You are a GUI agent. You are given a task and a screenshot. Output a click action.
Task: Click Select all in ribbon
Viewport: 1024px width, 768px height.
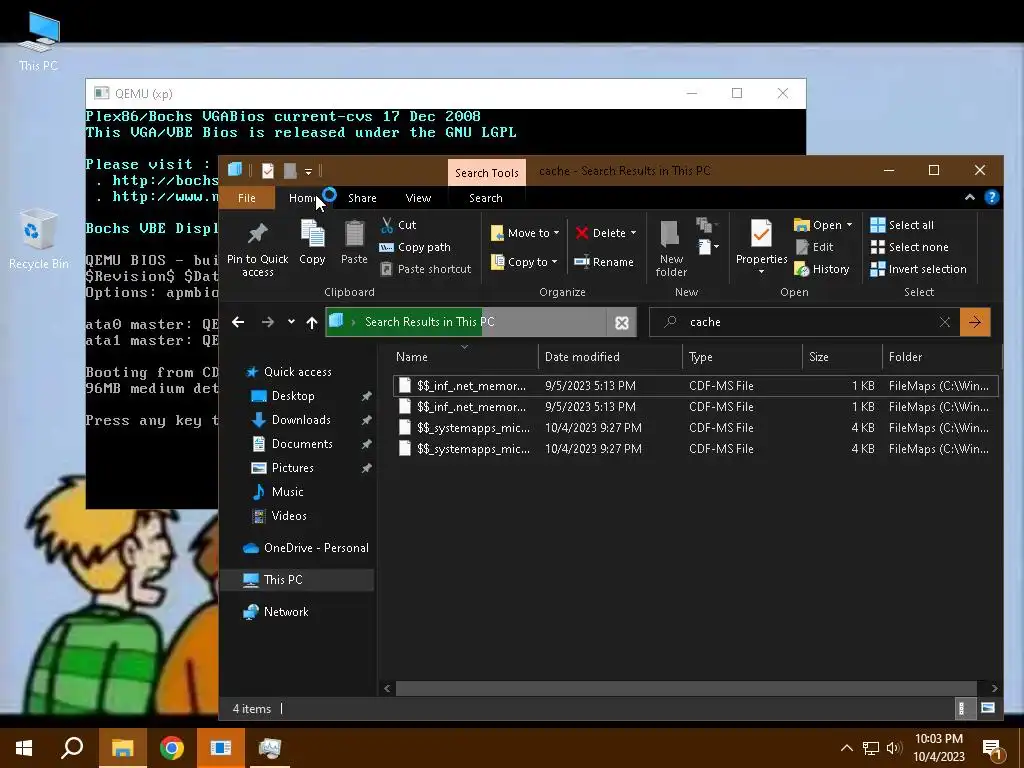tap(902, 225)
